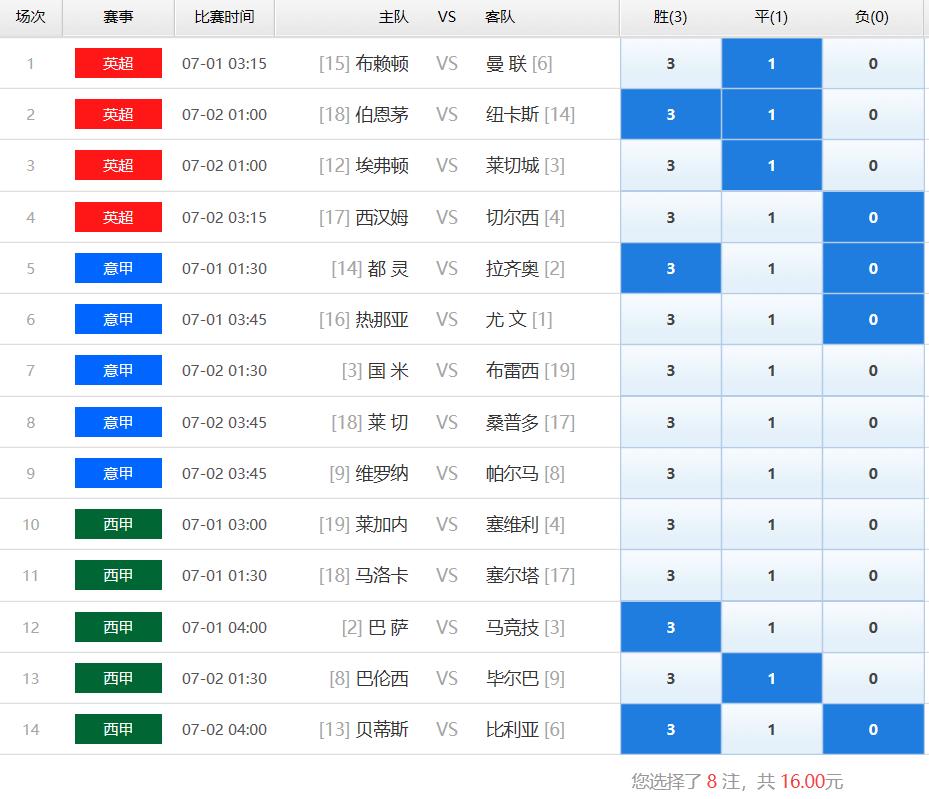Click the 西甲 tag in match 10
929x799 pixels.
[118, 524]
